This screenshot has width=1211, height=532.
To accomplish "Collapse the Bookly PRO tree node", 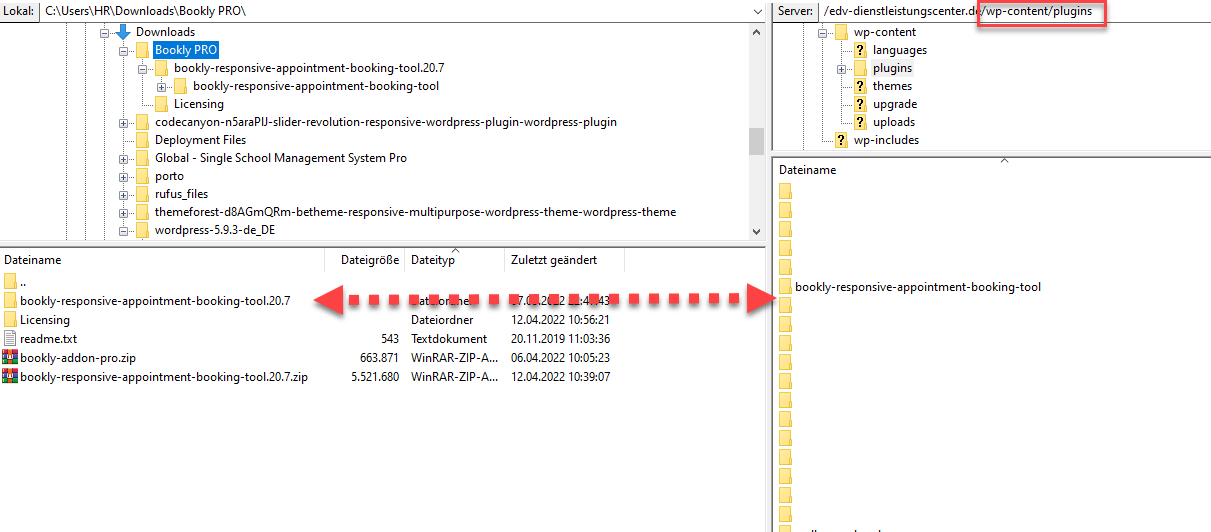I will 124,50.
